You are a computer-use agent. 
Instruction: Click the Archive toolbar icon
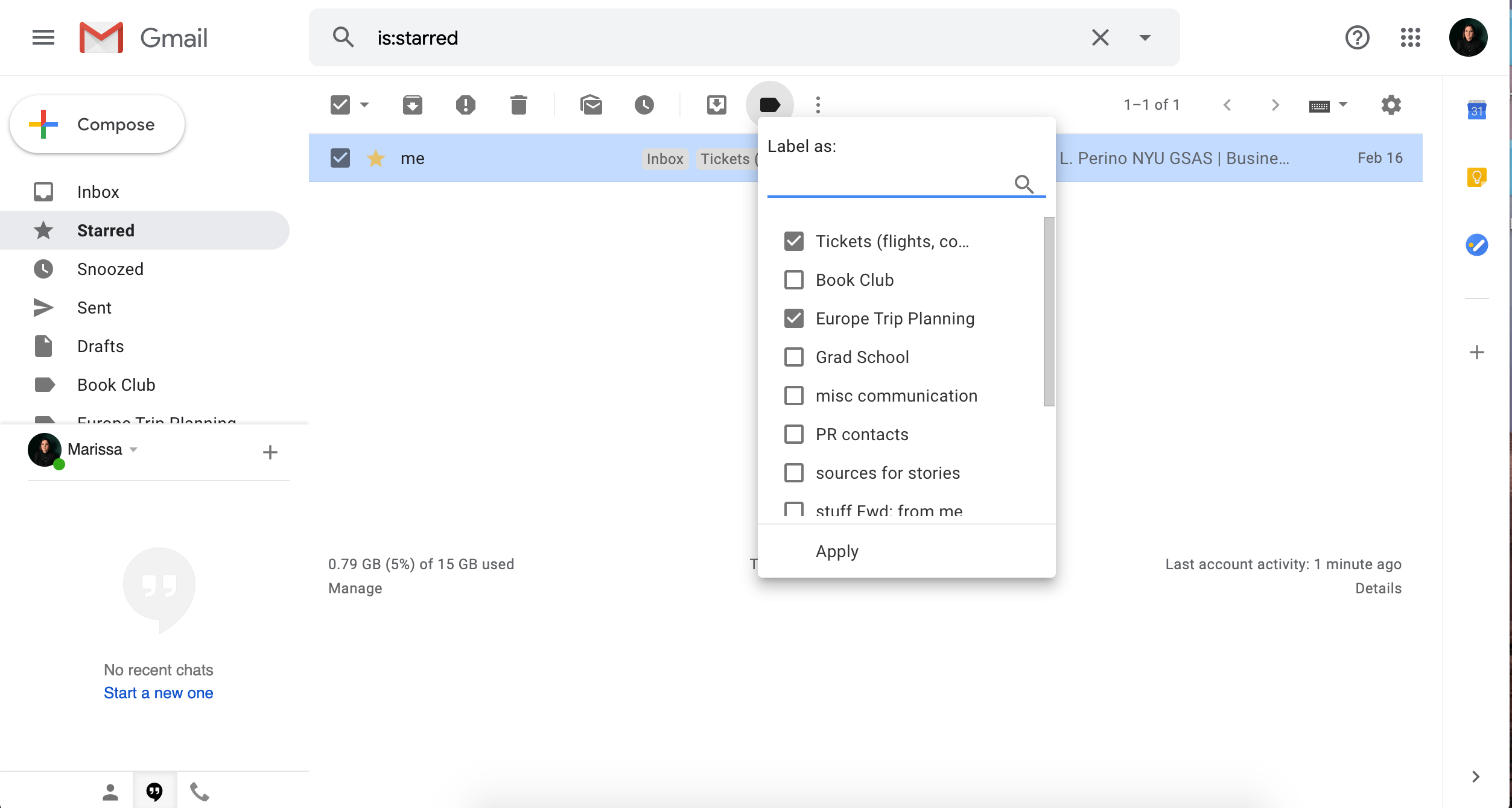tap(413, 105)
